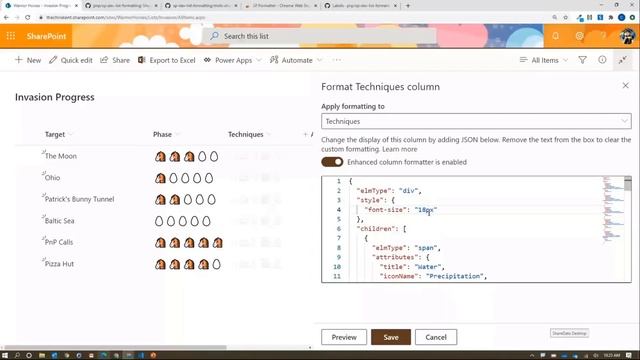This screenshot has height=360, width=640.
Task: Save the column formatting
Action: pyautogui.click(x=391, y=337)
